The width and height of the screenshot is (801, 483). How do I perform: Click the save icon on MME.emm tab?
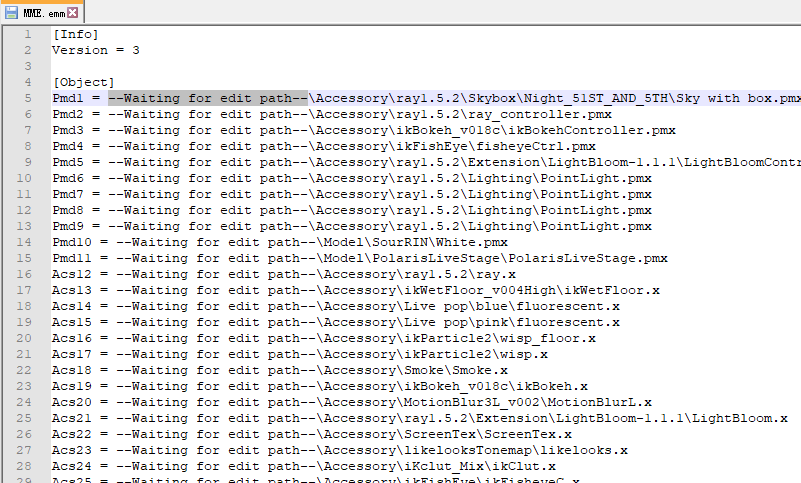click(11, 13)
